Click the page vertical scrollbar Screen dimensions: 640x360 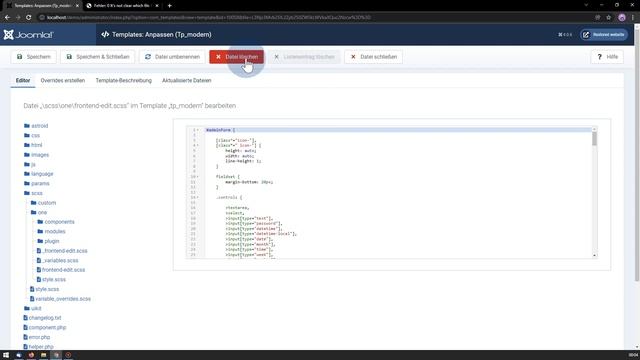click(637, 155)
